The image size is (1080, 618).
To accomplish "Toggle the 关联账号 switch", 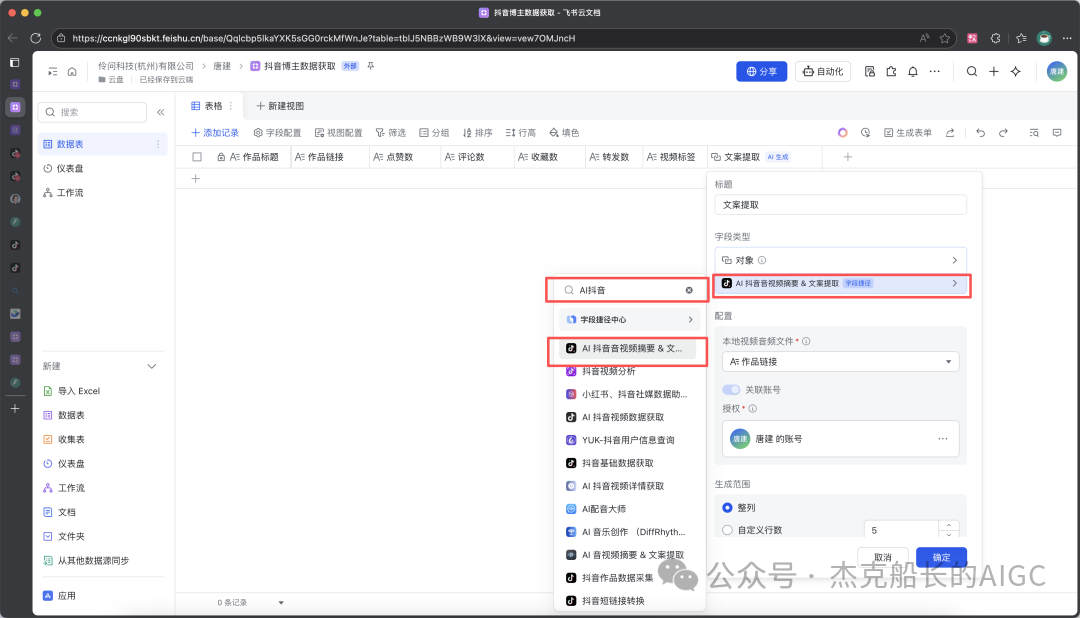I will click(731, 390).
